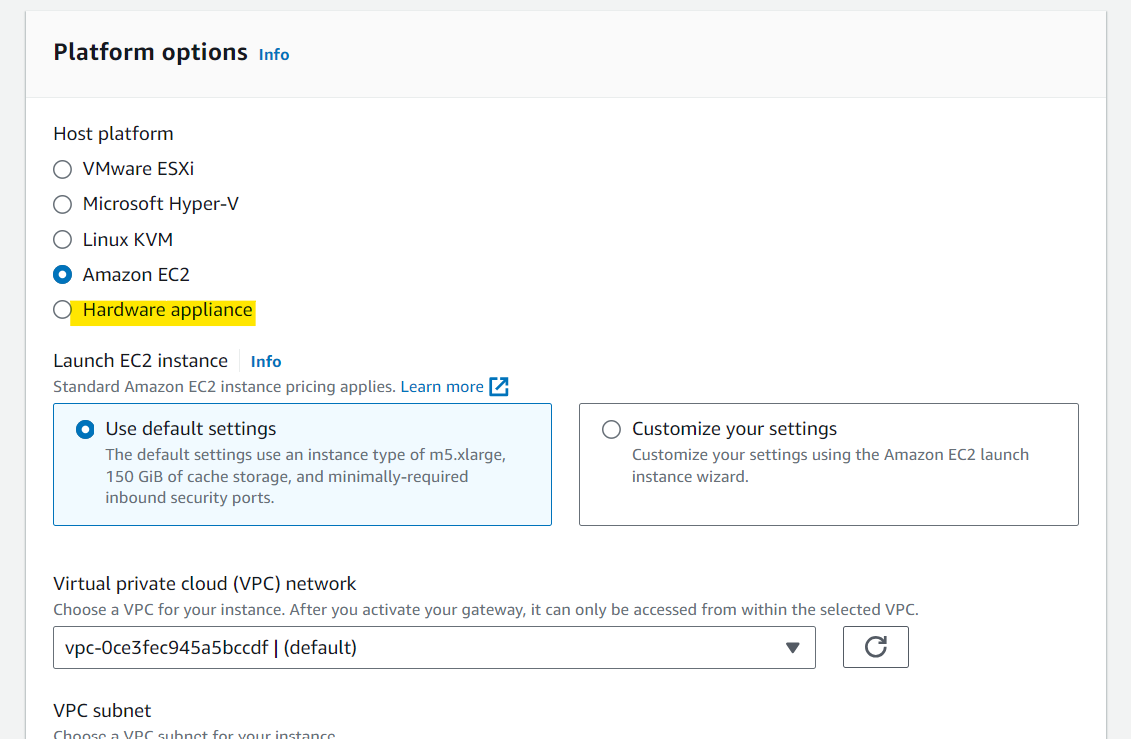Click the Host platform label
The width and height of the screenshot is (1131, 739).
(113, 134)
